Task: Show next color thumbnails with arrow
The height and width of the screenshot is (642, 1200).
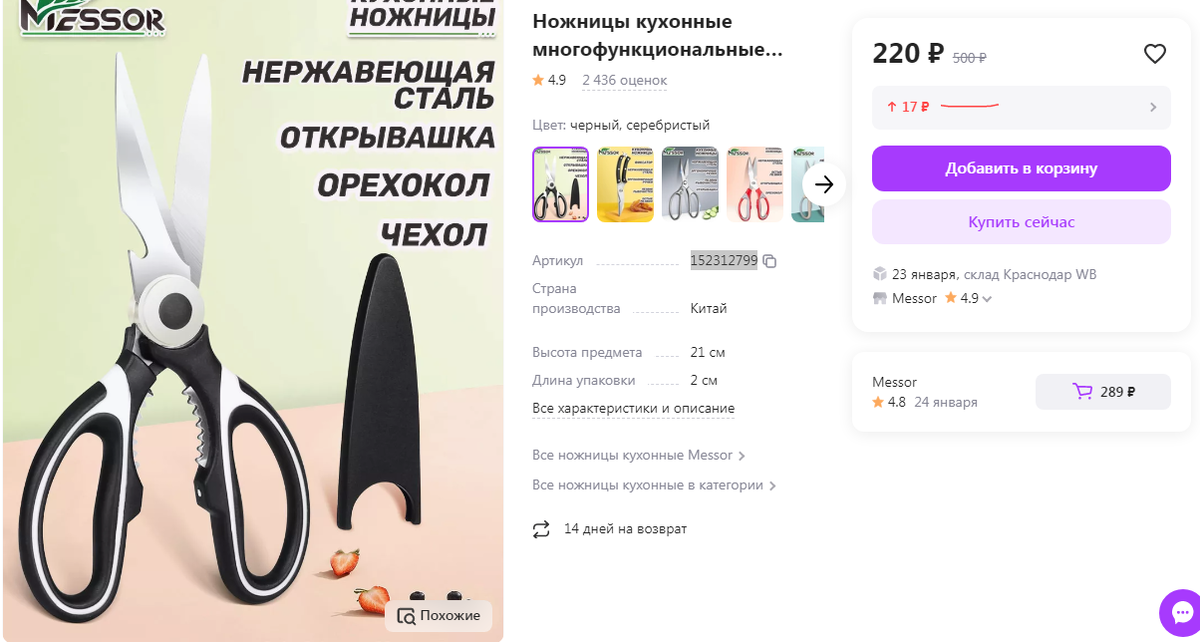Action: [x=824, y=184]
